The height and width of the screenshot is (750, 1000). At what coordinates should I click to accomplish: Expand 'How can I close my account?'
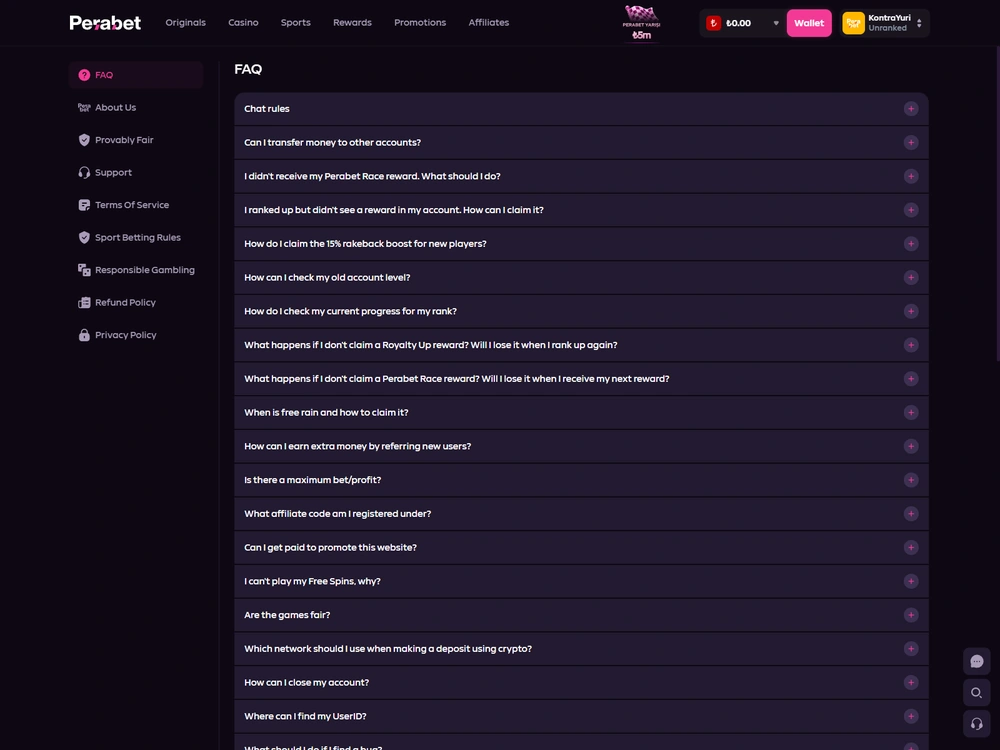coord(581,683)
